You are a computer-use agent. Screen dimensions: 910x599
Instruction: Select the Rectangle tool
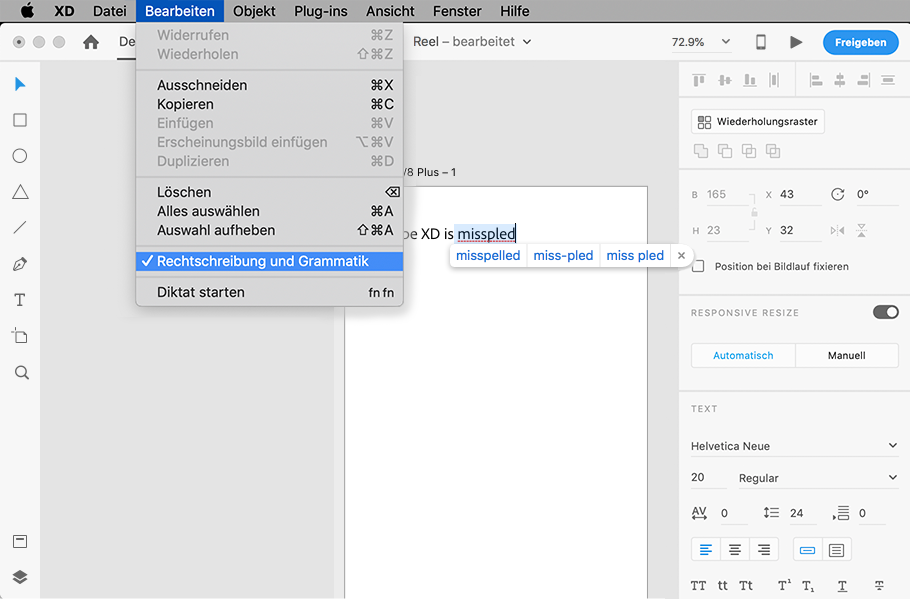click(x=19, y=120)
